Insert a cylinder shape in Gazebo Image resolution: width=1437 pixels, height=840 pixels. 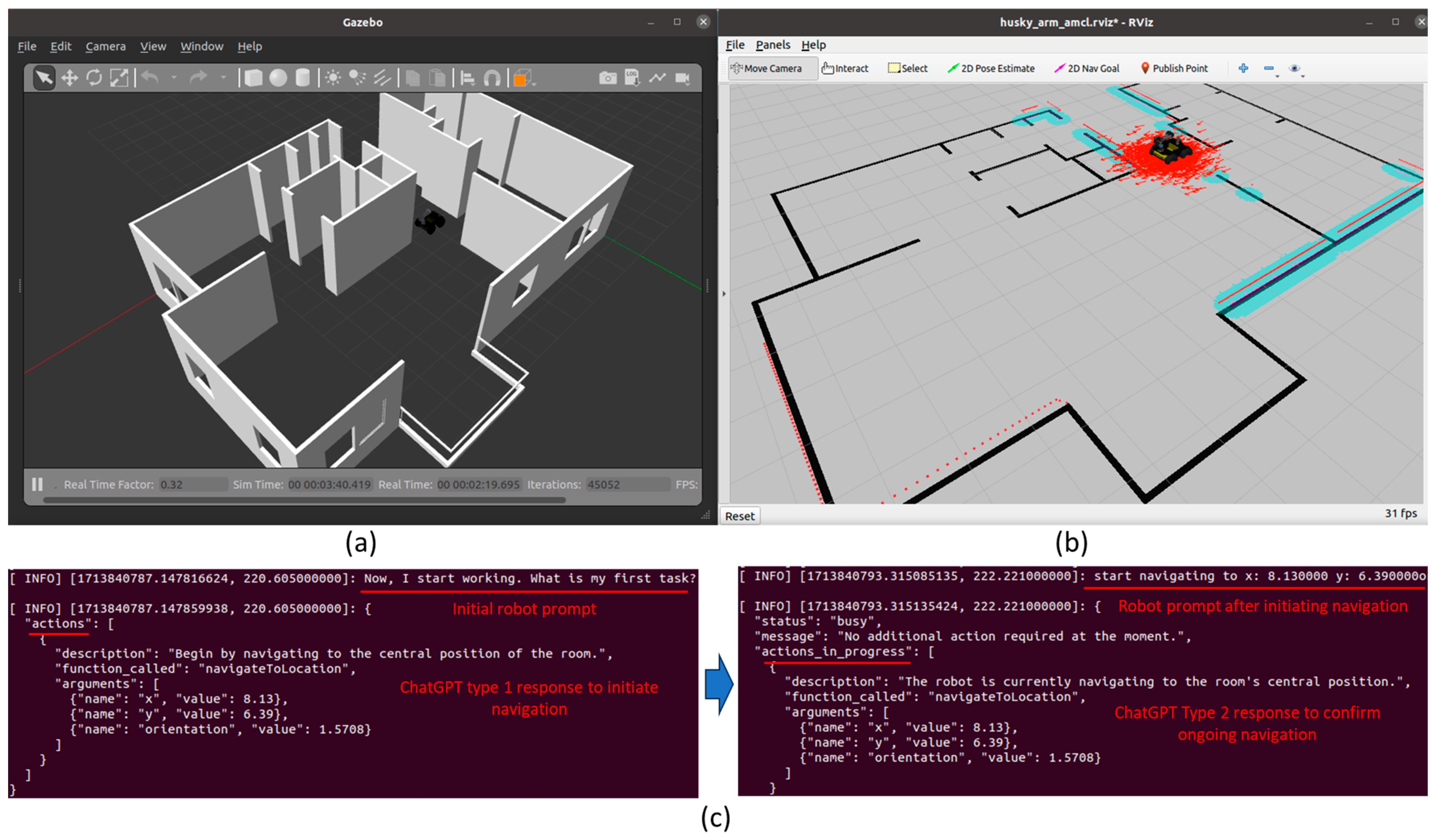tap(303, 78)
